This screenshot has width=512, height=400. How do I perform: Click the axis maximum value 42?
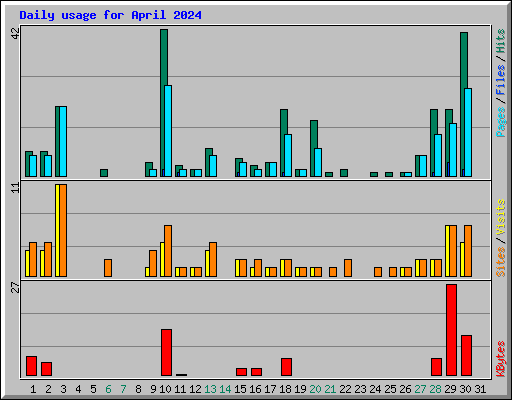(x=15, y=33)
